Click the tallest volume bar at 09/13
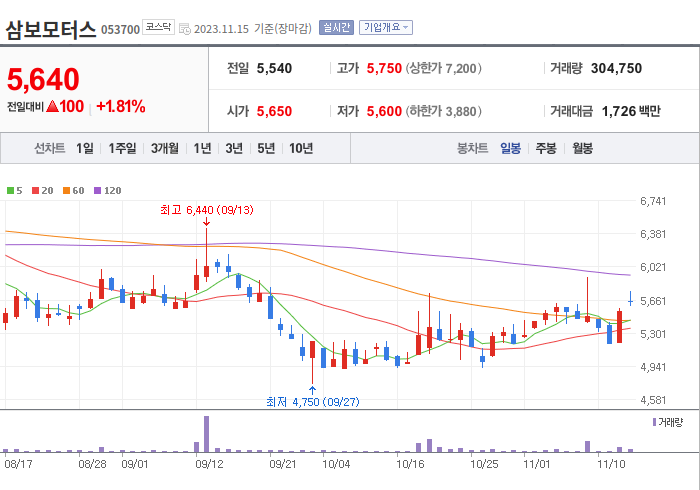Image resolution: width=700 pixels, height=490 pixels. [x=206, y=434]
